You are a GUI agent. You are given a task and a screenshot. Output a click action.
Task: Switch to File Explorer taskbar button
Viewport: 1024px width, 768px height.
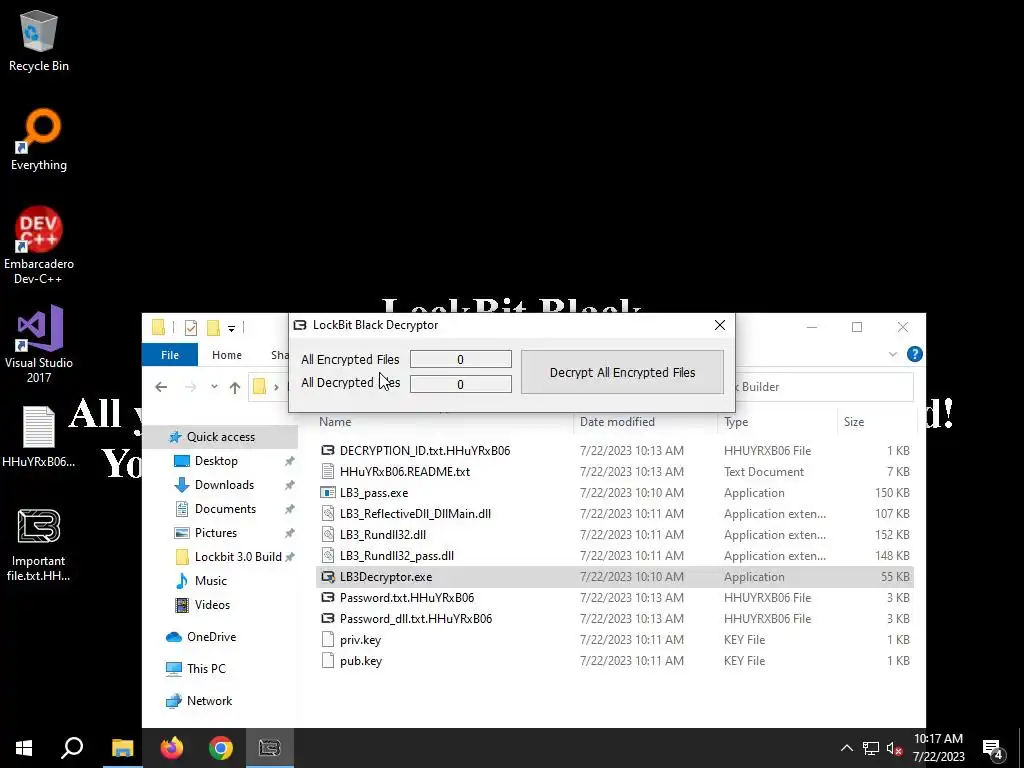tap(122, 748)
